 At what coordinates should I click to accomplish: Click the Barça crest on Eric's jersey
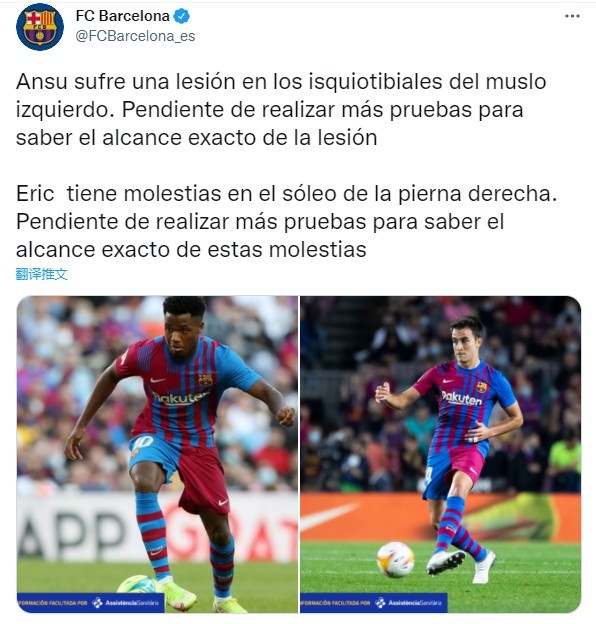tap(481, 387)
